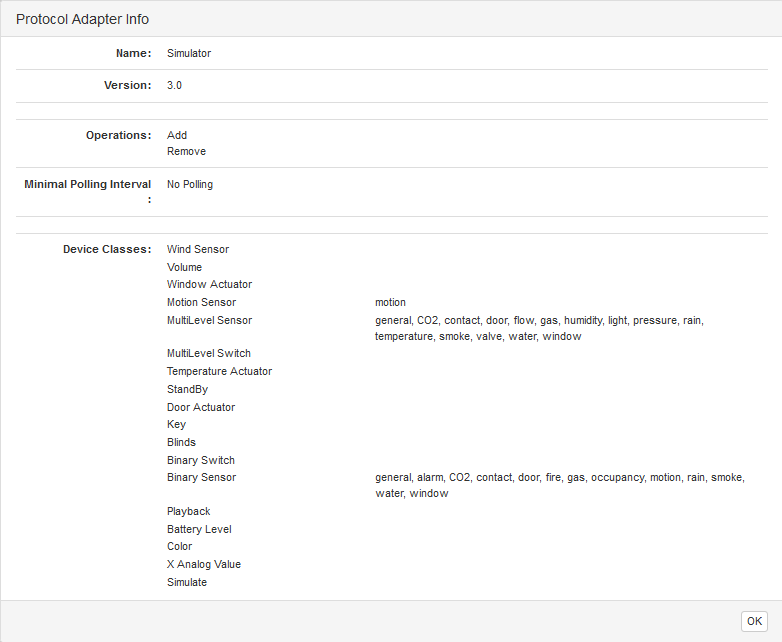Click the Volume device class
This screenshot has width=782, height=642.
coord(184,267)
